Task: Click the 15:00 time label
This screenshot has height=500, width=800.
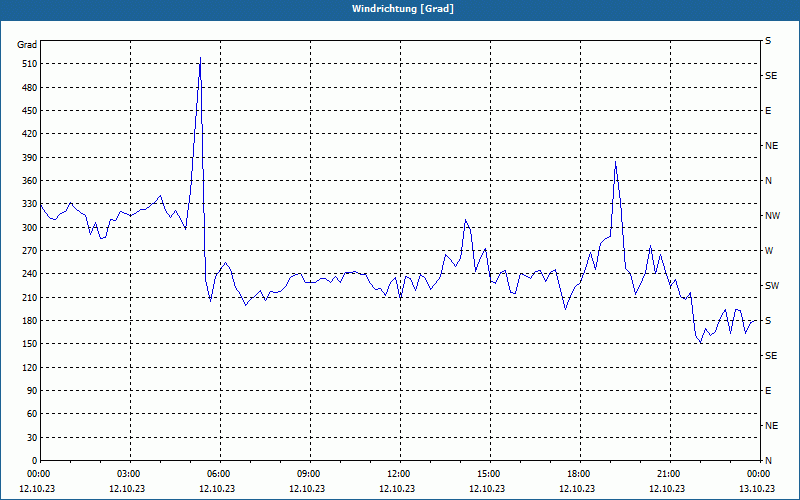Action: point(490,474)
